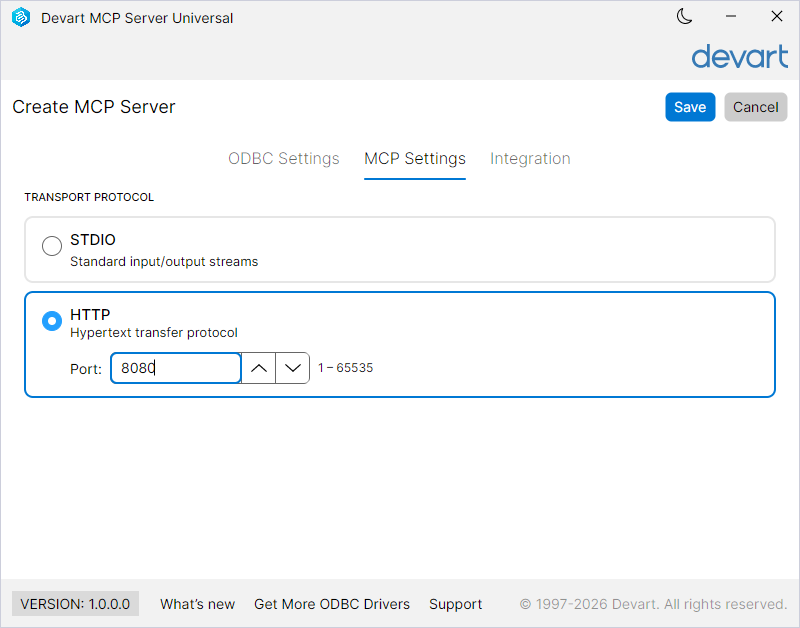Image resolution: width=800 pixels, height=628 pixels.
Task: Click into the Port input field
Action: point(176,368)
